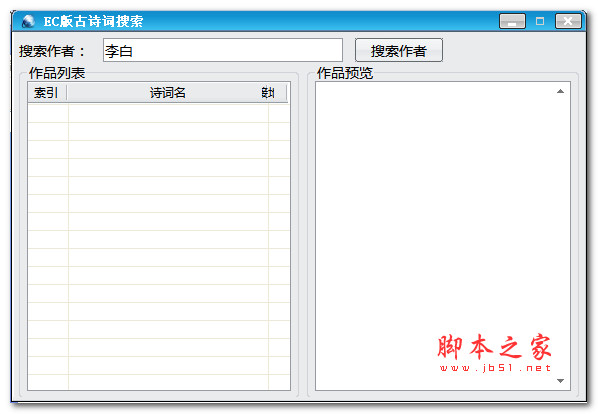Maximize the EC版古诗词搜索 window
598x414 pixels.
[540, 21]
